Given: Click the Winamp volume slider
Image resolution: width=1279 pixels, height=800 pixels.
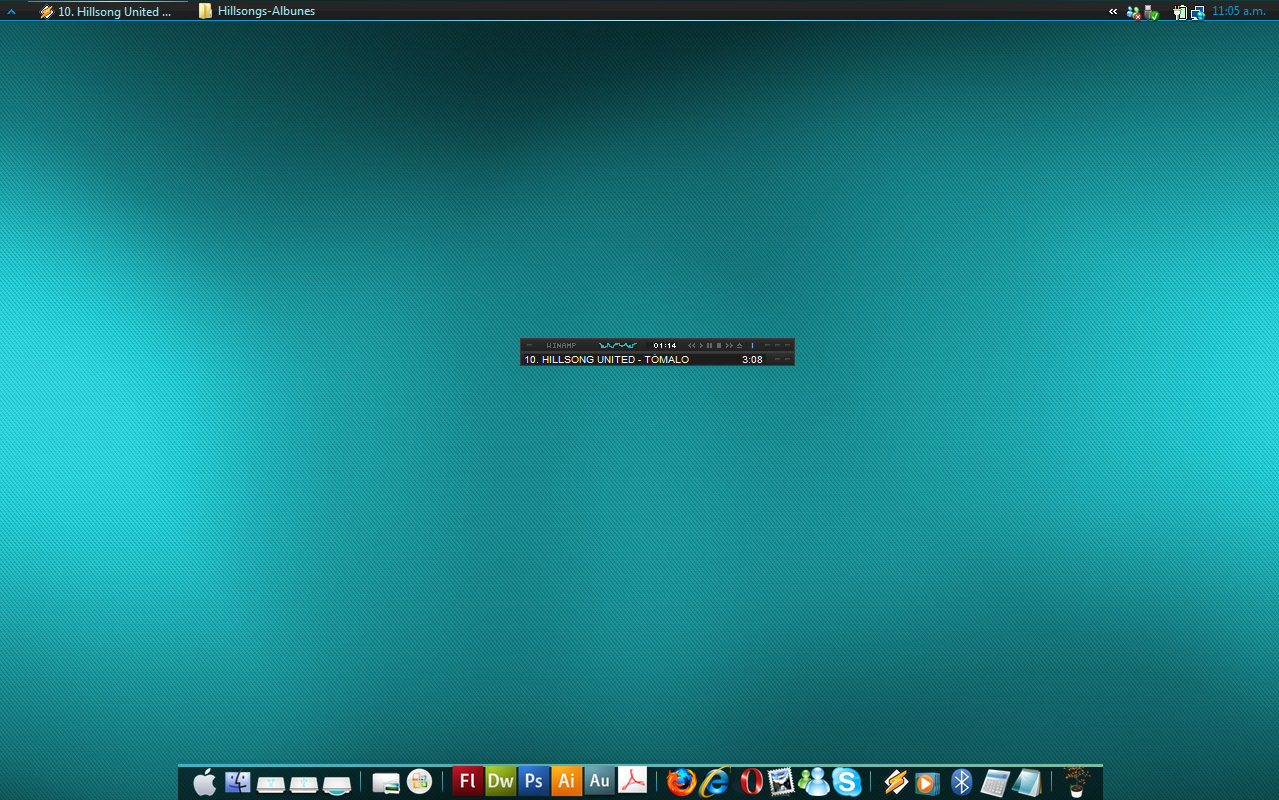Looking at the screenshot, I should tap(752, 345).
